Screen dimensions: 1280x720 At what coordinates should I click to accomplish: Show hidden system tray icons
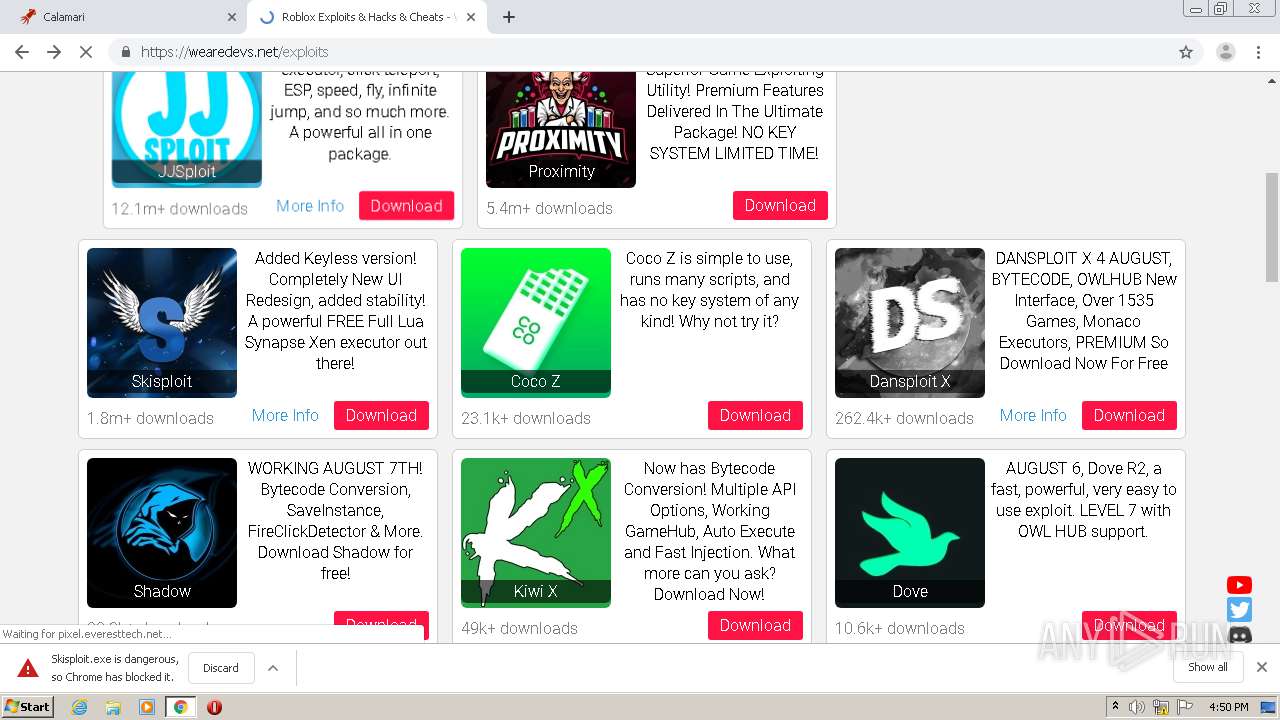click(1115, 707)
